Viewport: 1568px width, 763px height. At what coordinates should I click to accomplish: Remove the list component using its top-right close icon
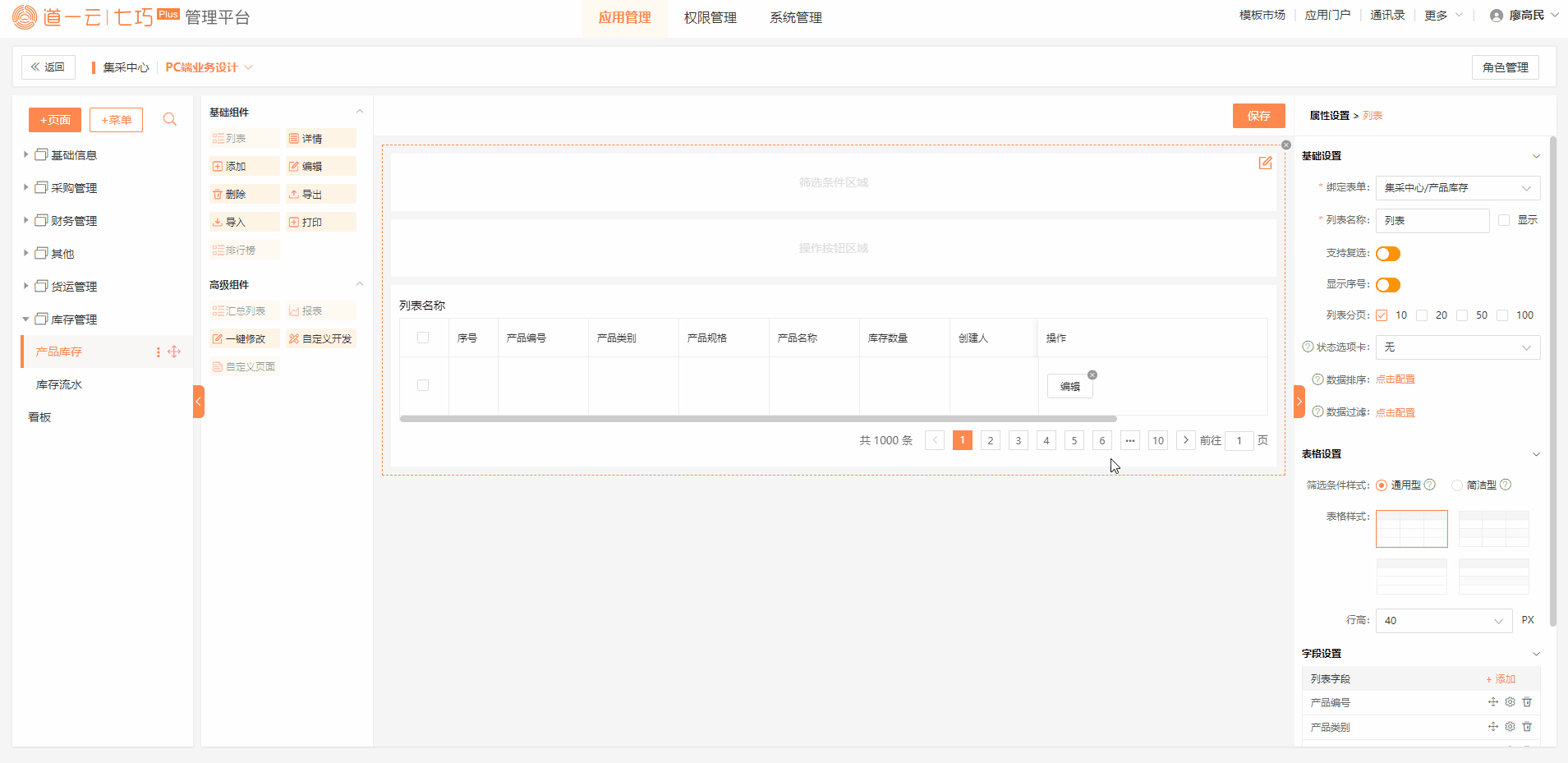tap(1286, 145)
